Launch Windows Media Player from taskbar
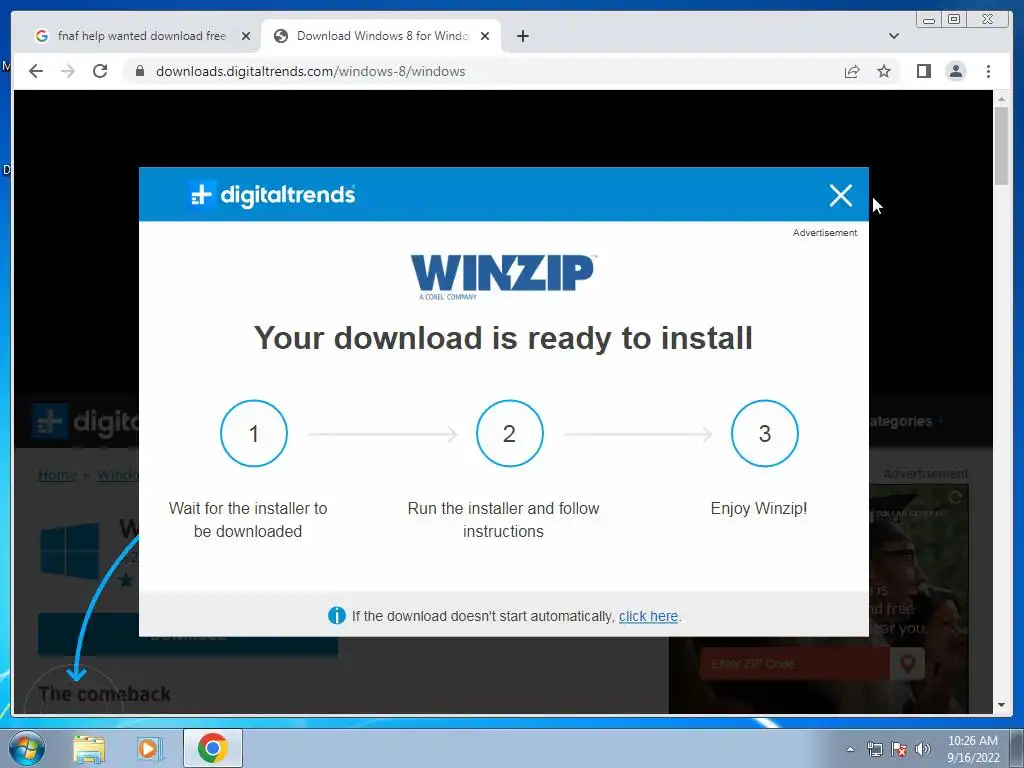 coord(149,748)
